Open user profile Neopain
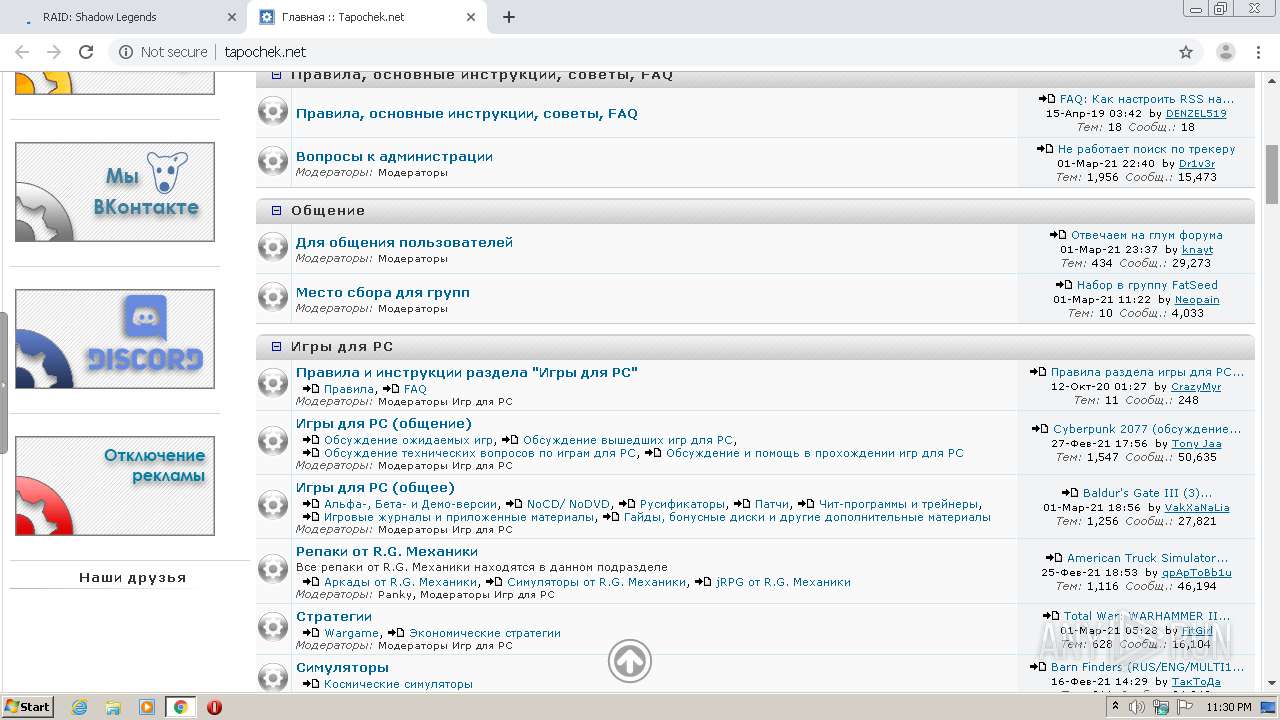1280x720 pixels. coord(1197,300)
